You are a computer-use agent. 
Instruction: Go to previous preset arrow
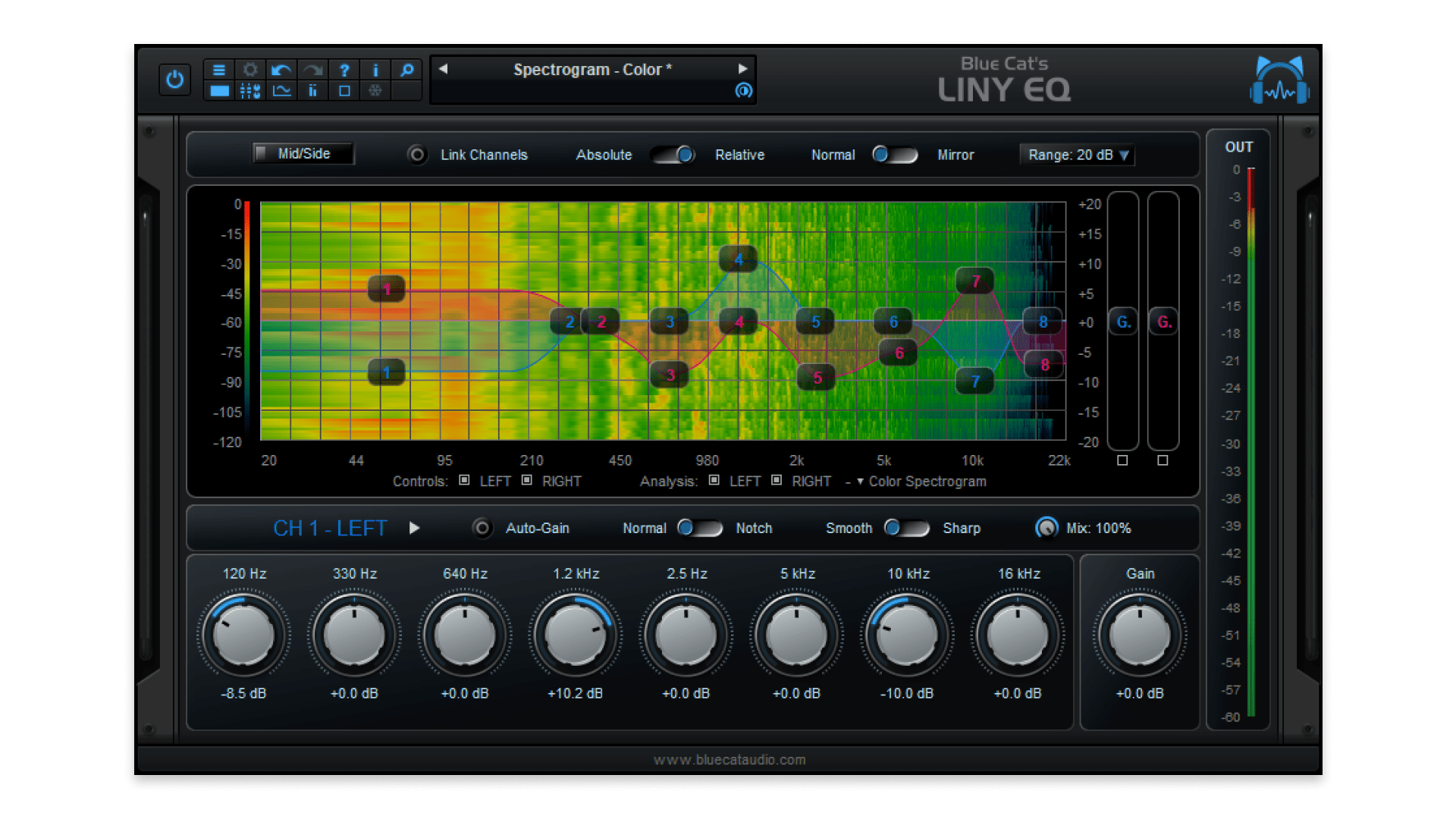(x=443, y=69)
